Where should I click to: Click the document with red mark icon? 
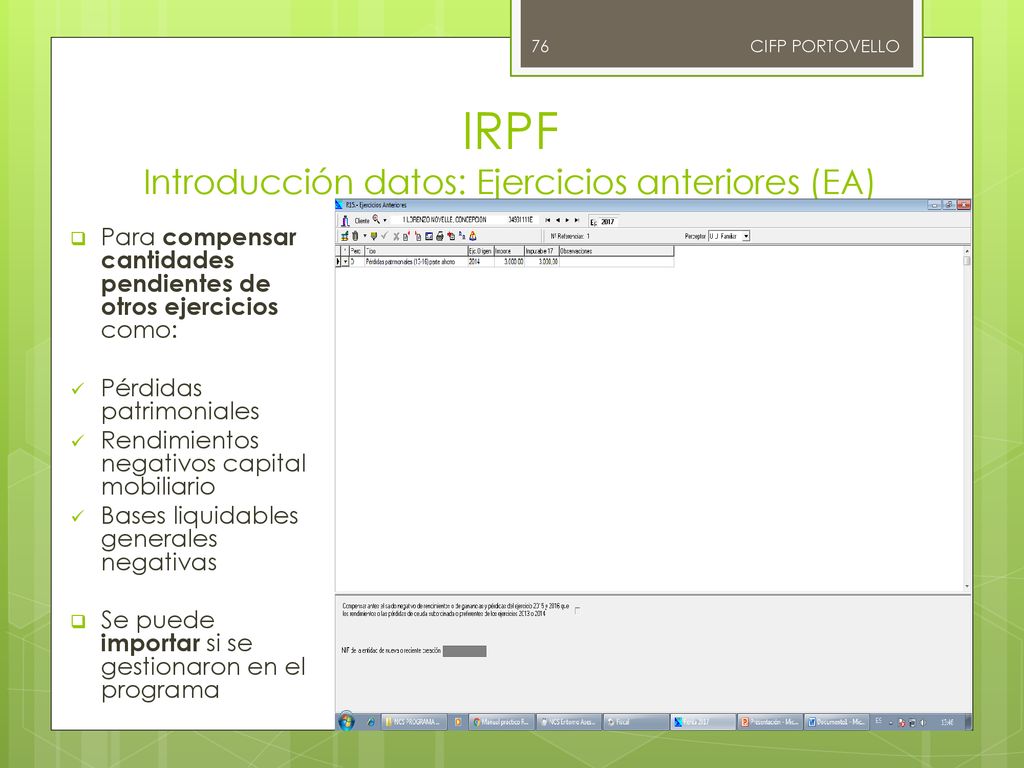pyautogui.click(x=406, y=236)
